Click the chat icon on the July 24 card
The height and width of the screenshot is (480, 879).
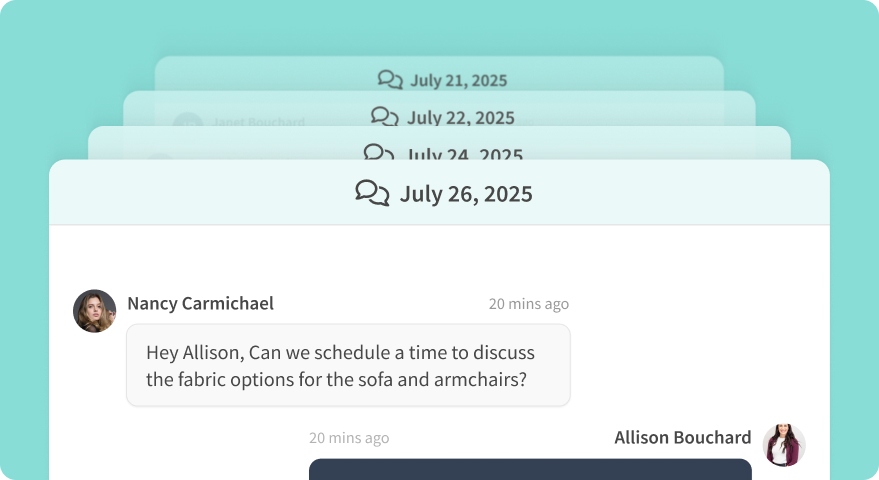pyautogui.click(x=378, y=153)
